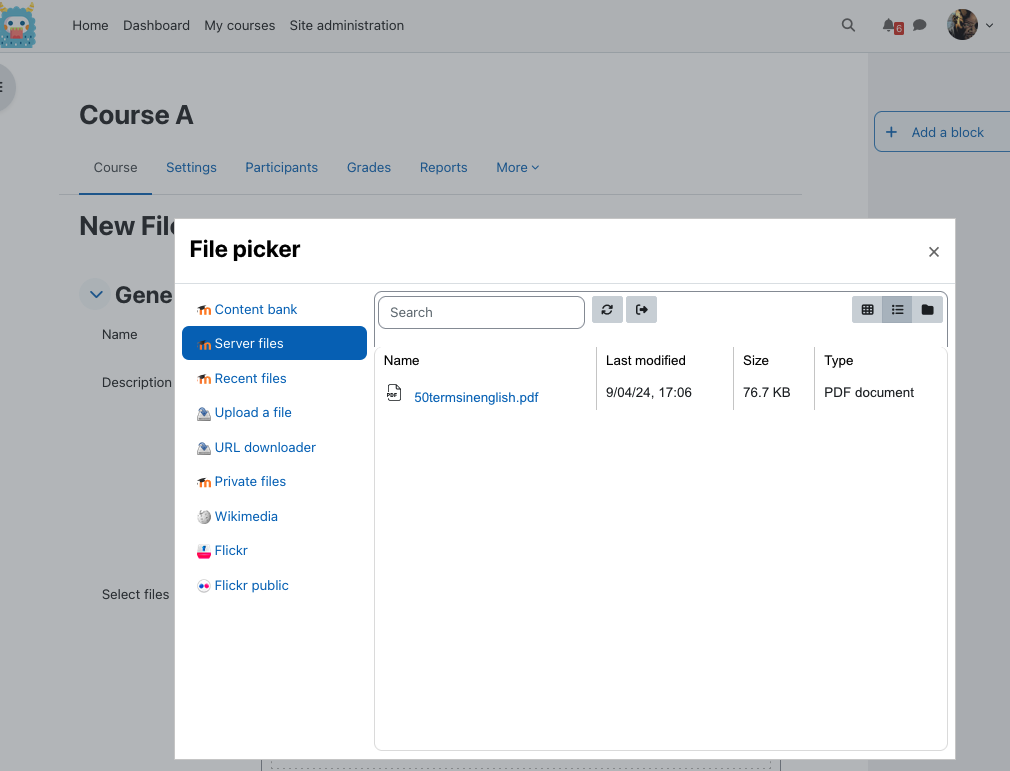Click the File picker title
This screenshot has width=1010, height=771.
coord(245,249)
